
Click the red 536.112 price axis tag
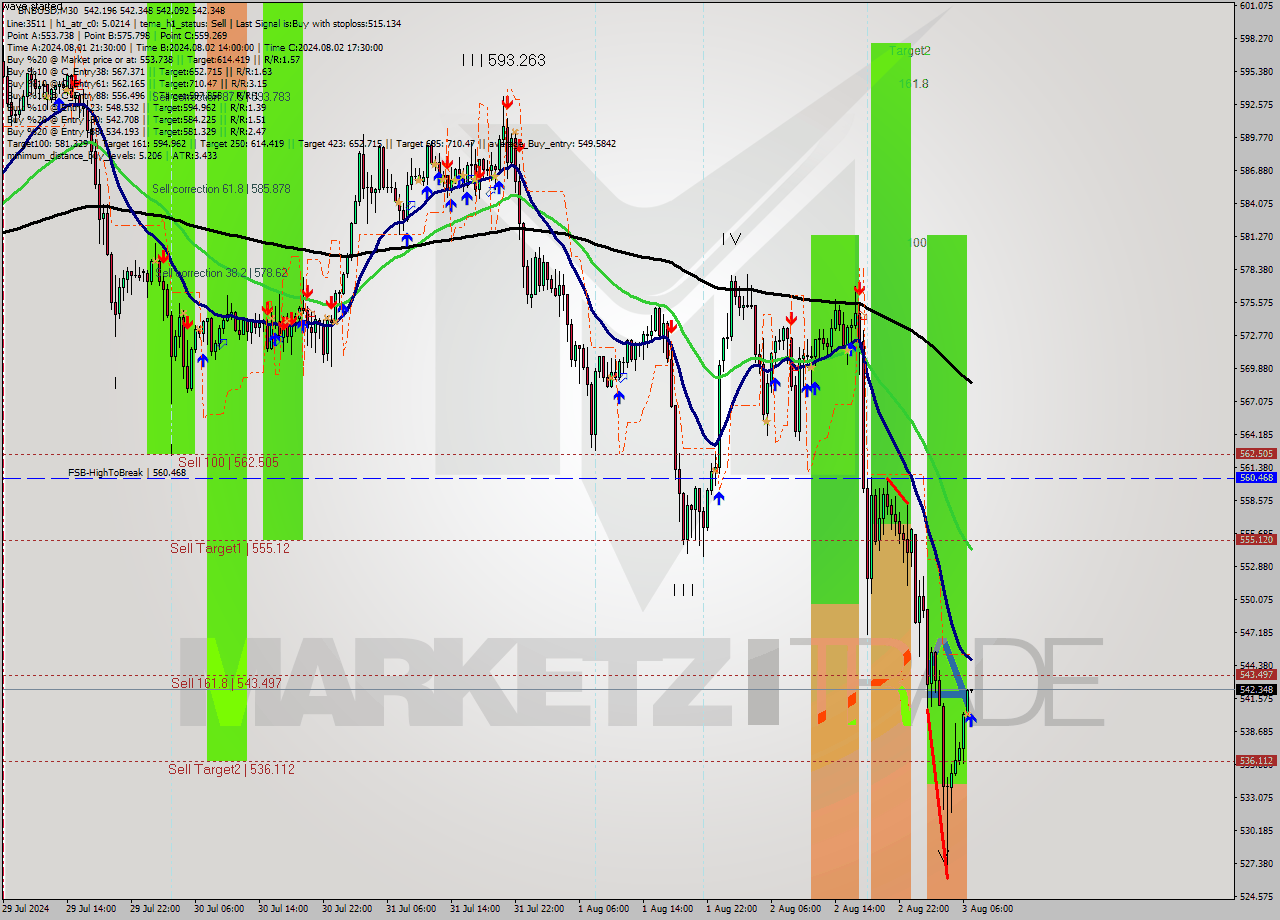[1256, 760]
